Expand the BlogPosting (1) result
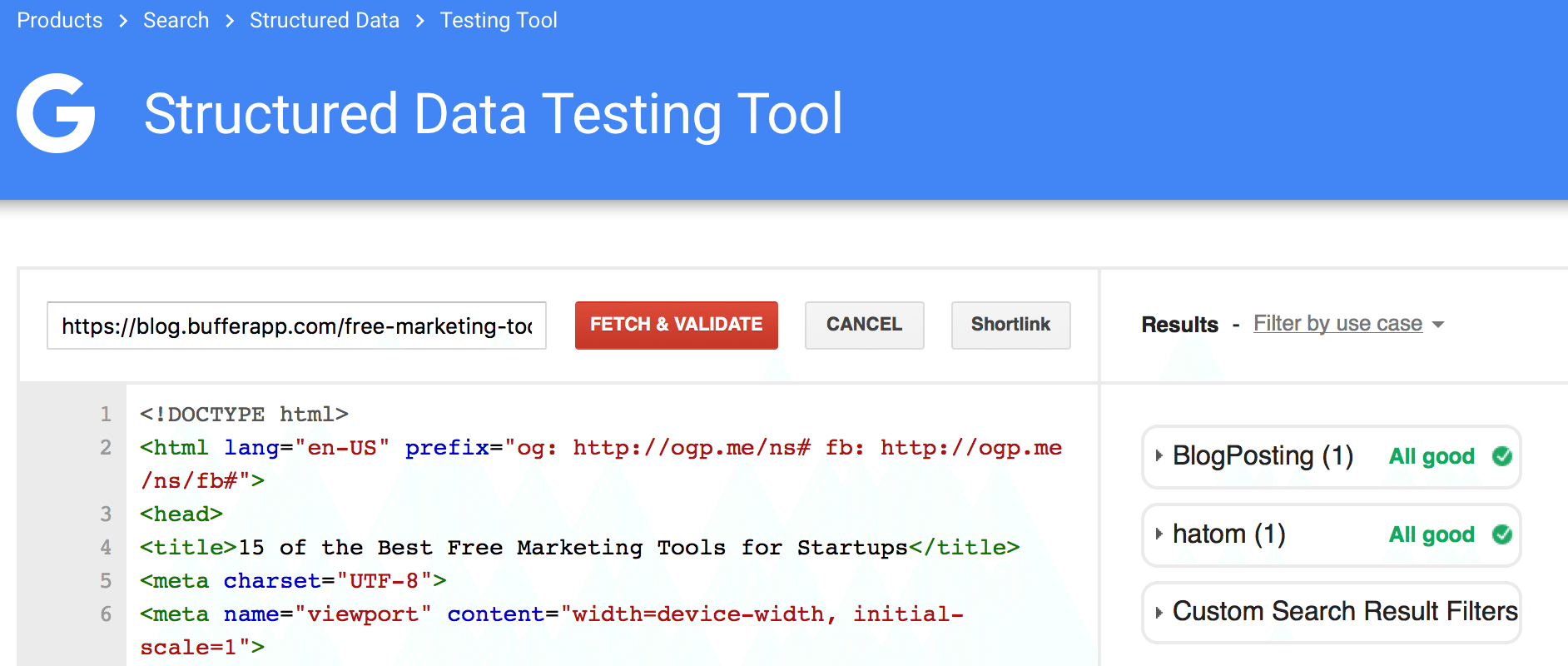The width and height of the screenshot is (1568, 666). click(1331, 456)
